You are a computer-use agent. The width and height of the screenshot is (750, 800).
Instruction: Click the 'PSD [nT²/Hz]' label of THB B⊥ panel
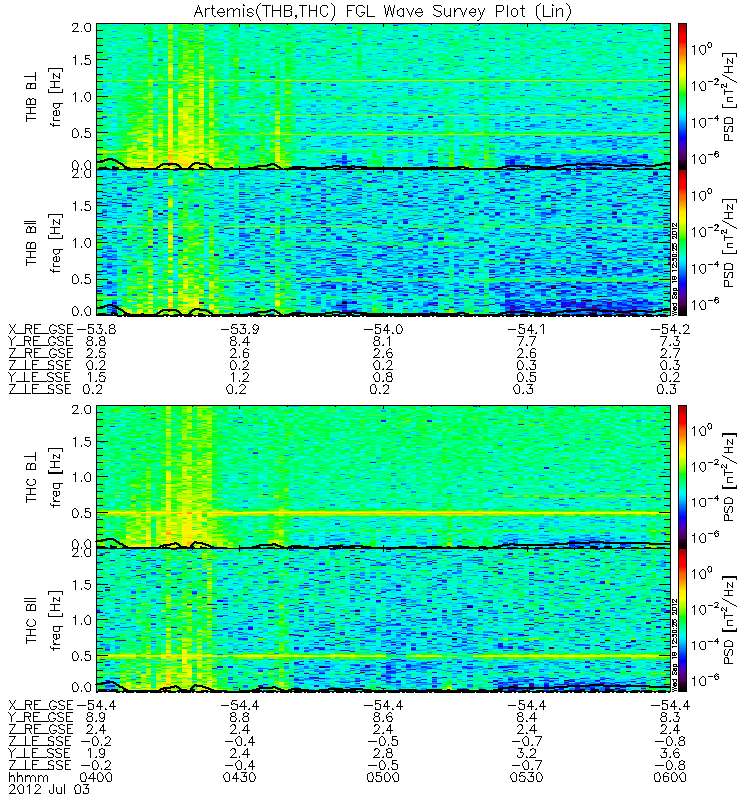(x=730, y=96)
